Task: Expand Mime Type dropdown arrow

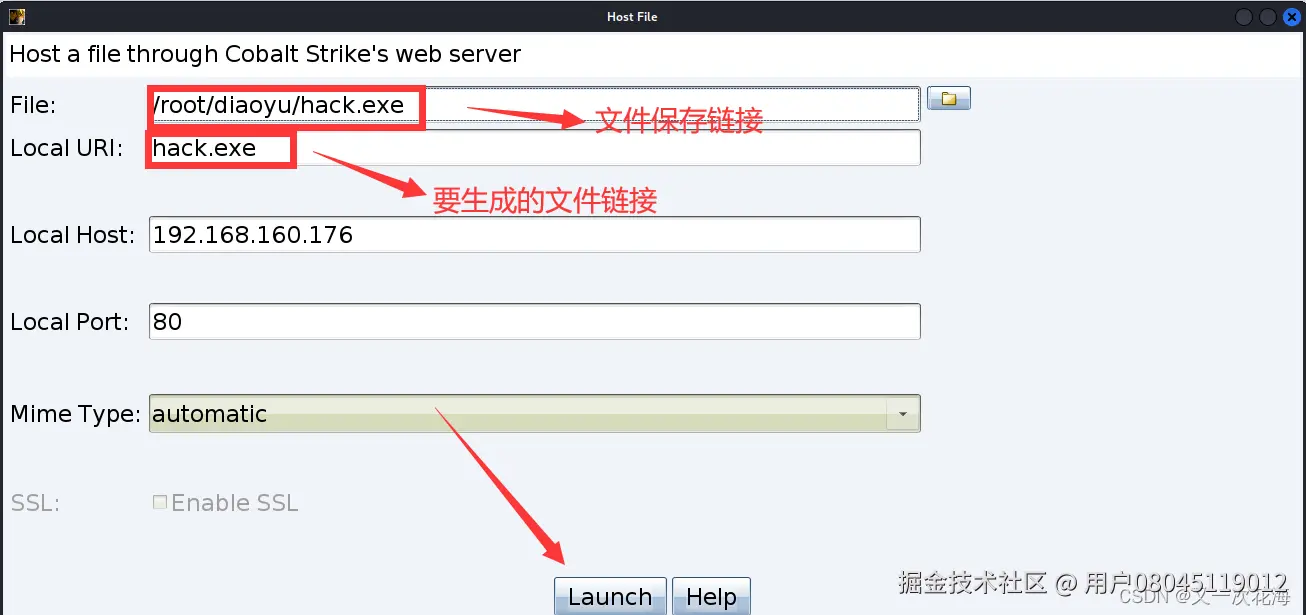Action: coord(902,413)
